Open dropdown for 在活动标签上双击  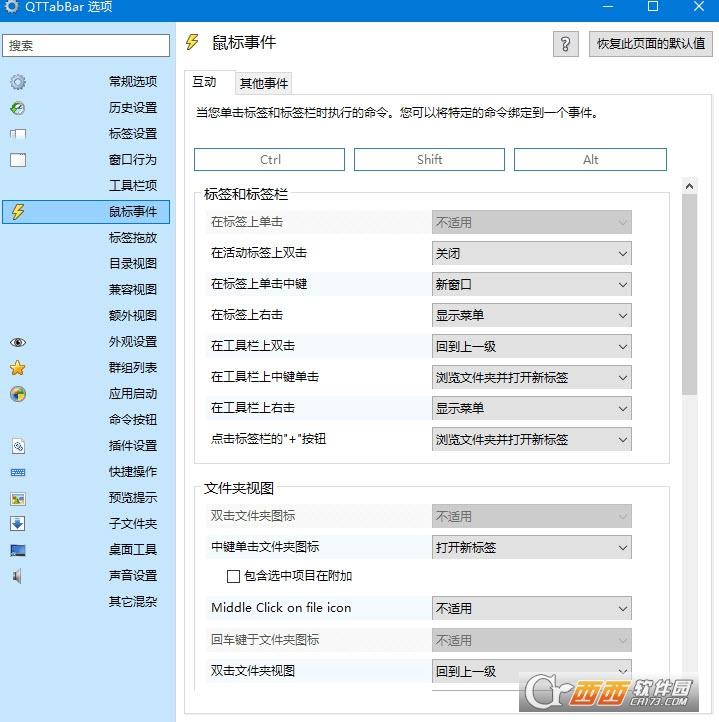[532, 253]
